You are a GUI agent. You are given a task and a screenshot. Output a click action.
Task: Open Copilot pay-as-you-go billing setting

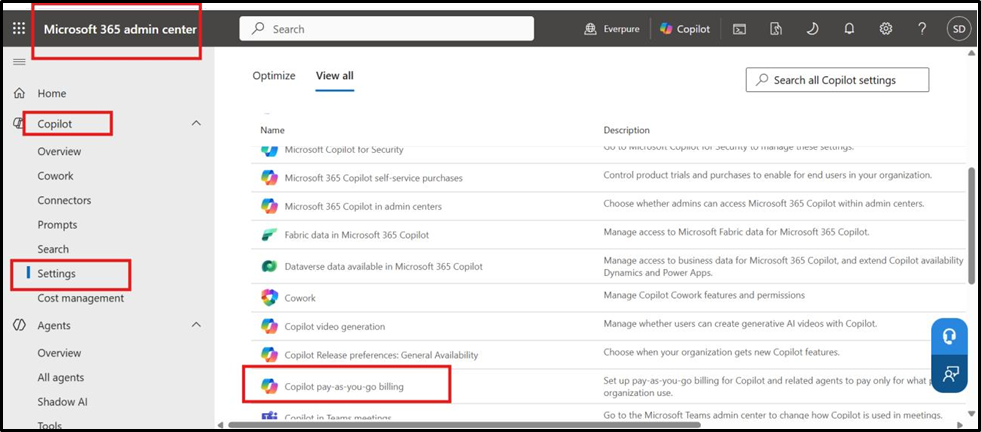click(344, 386)
